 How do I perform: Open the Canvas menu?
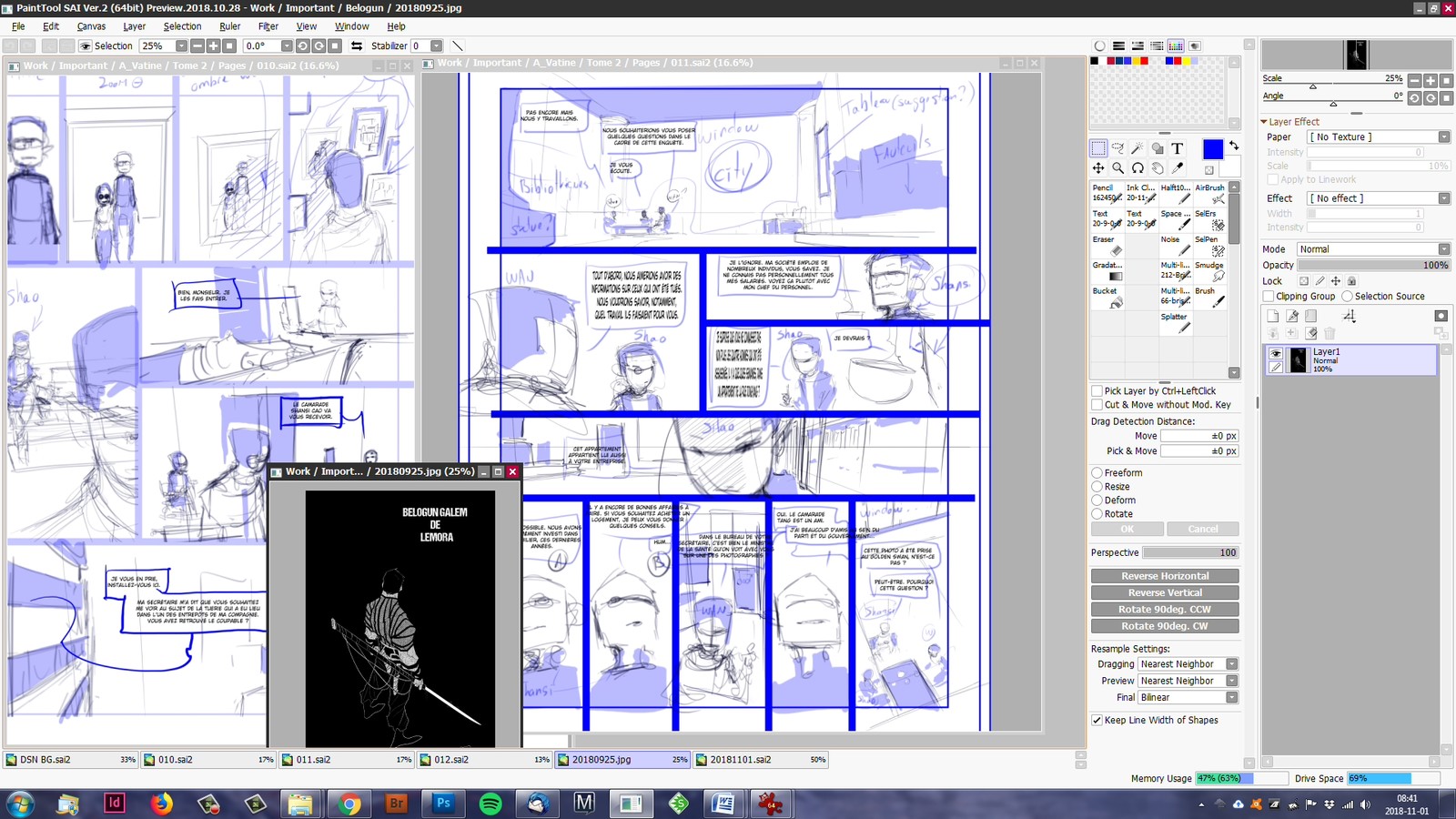[x=91, y=26]
